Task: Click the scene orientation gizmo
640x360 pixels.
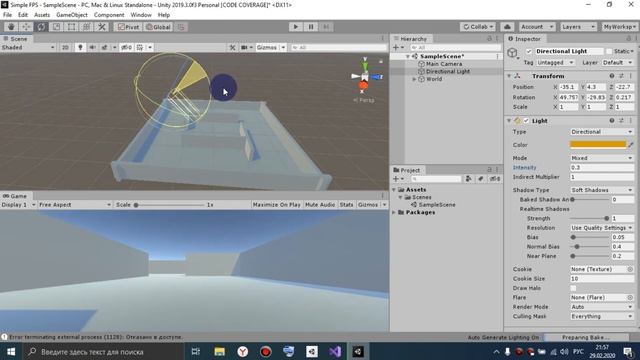Action: point(364,76)
